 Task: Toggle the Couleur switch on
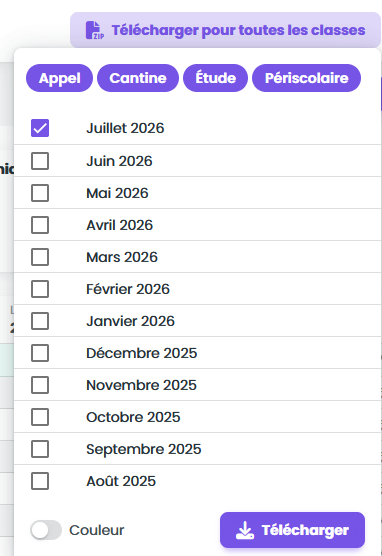tap(46, 530)
